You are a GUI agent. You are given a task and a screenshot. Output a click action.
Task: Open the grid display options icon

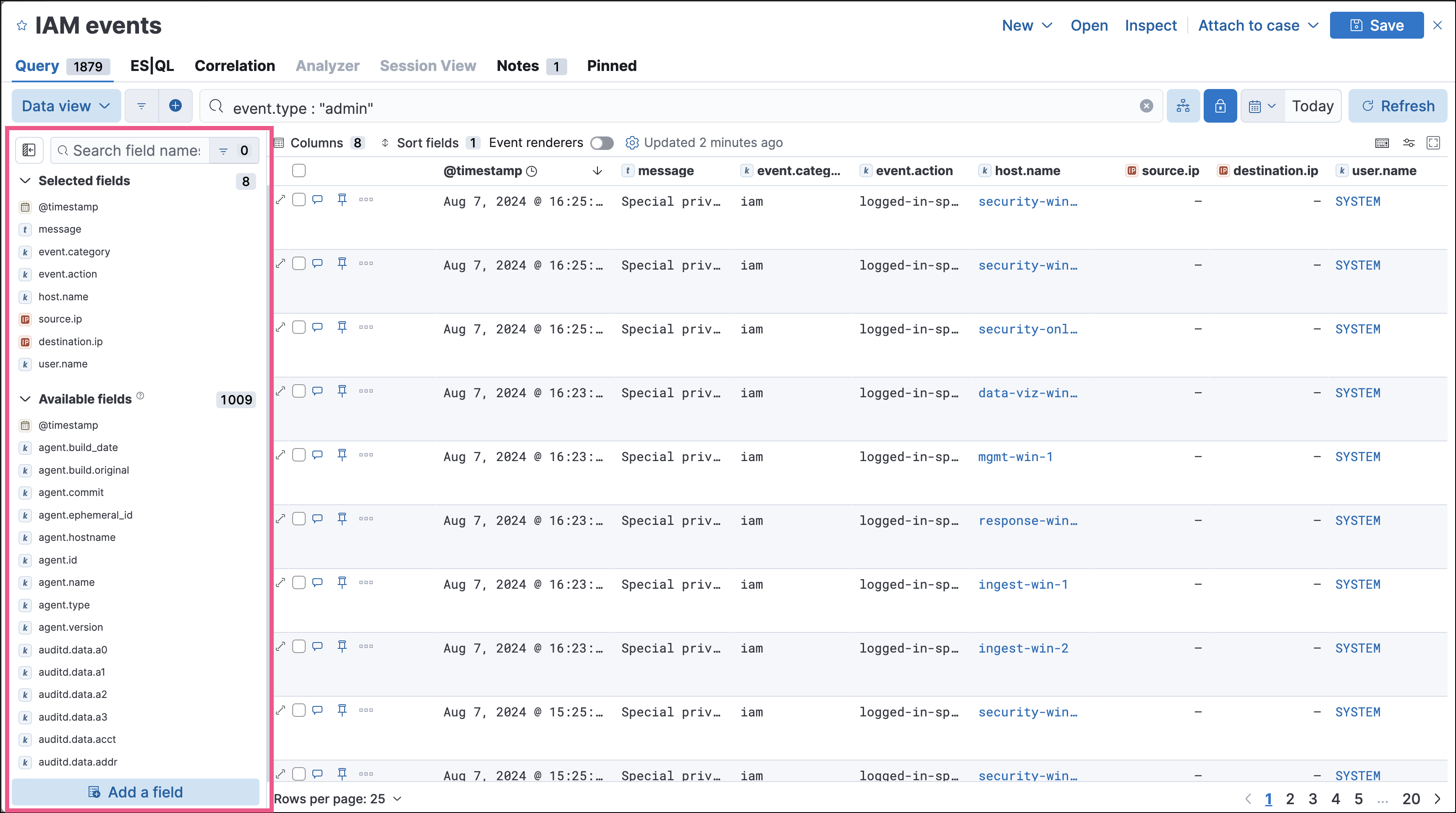1409,142
